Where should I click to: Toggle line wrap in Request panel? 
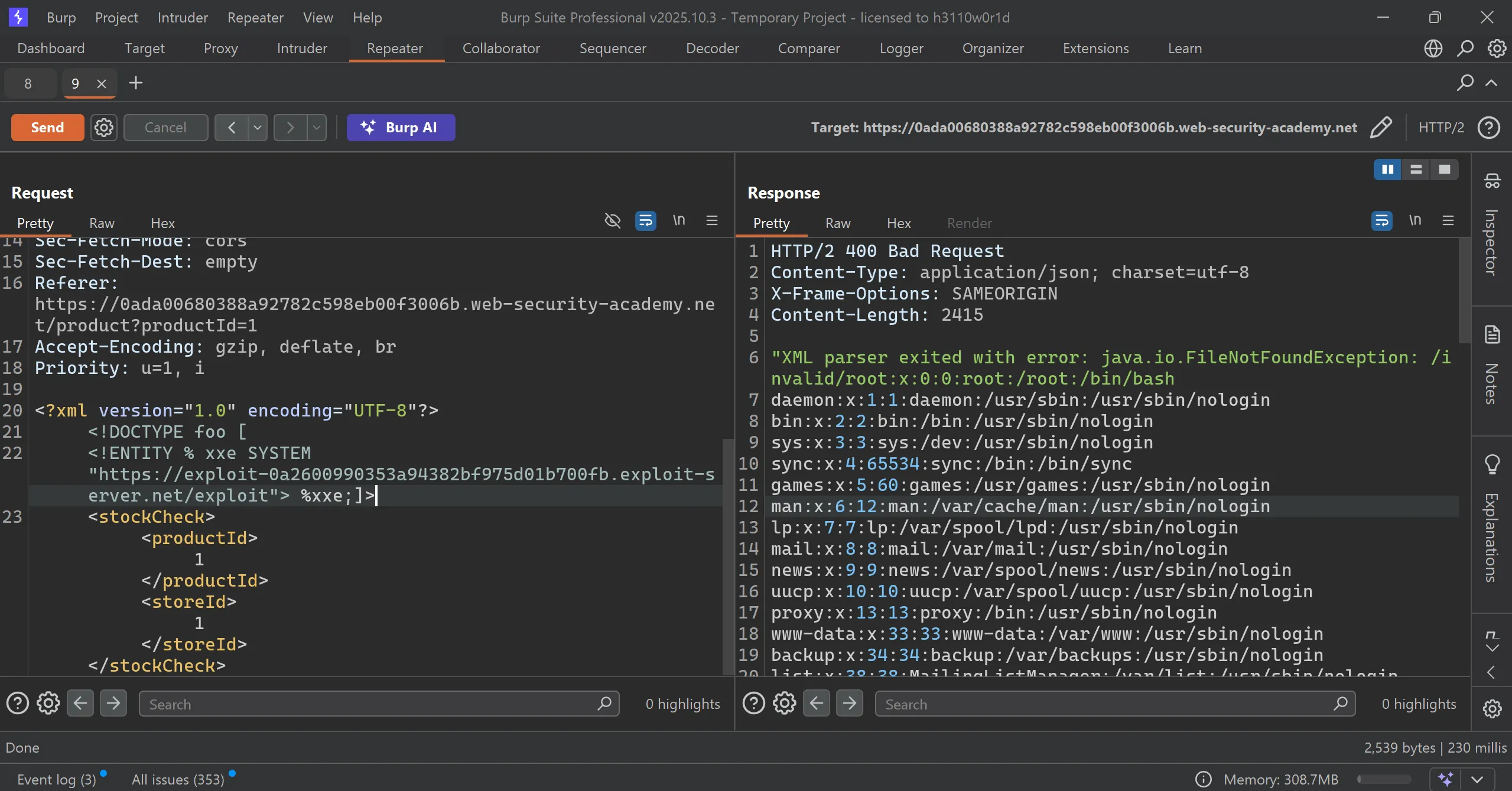[x=645, y=221]
